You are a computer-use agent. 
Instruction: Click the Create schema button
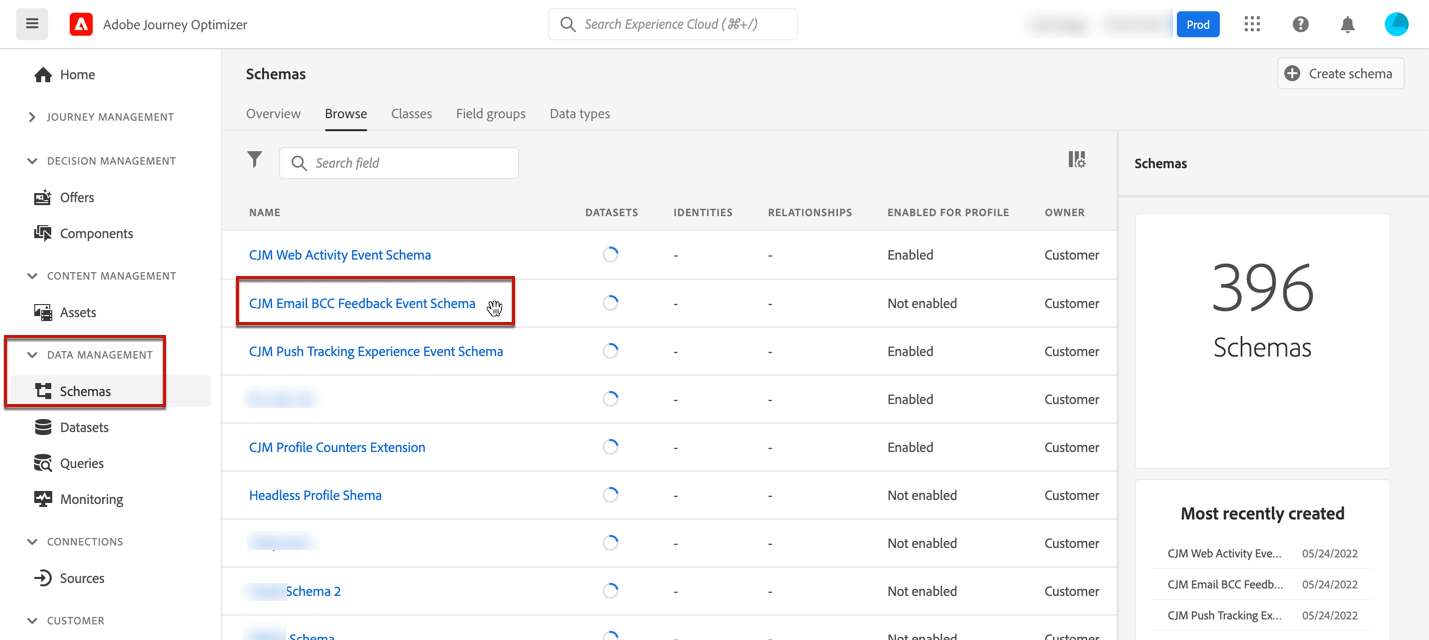(x=1340, y=74)
